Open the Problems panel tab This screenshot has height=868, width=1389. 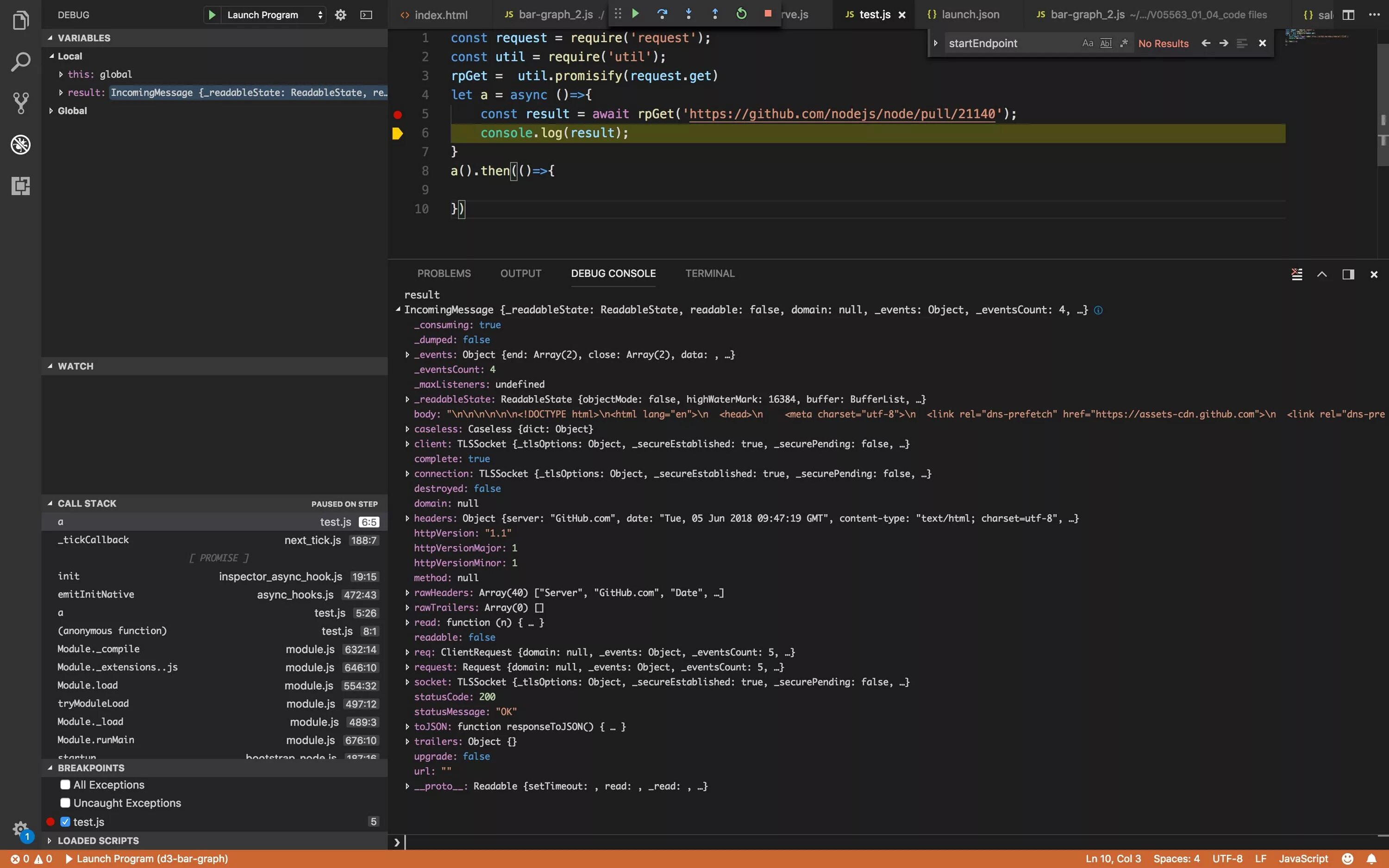tap(444, 274)
